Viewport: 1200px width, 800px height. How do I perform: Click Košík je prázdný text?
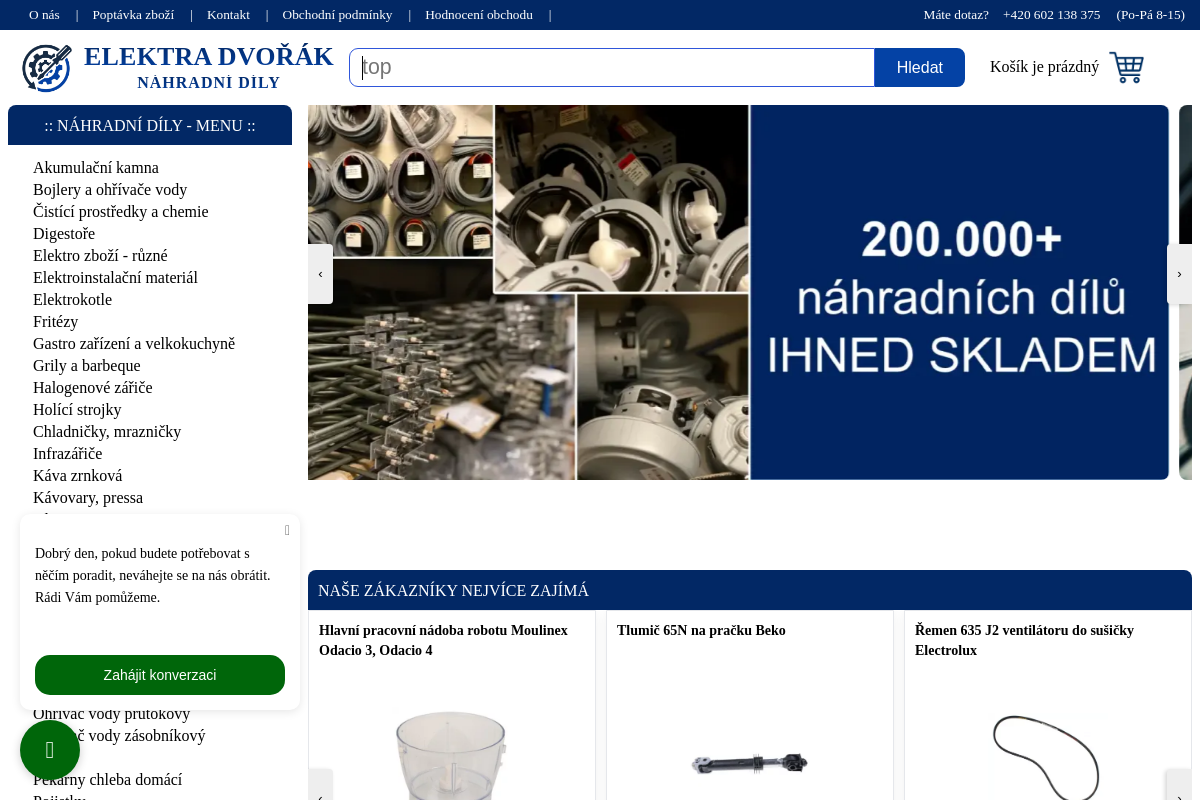click(x=1044, y=67)
